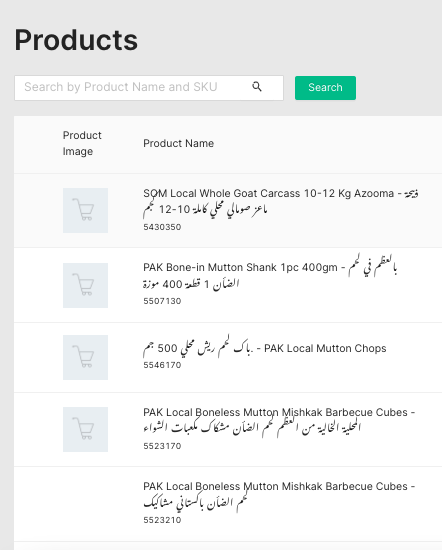Select SKU number 5507130
The width and height of the screenshot is (442, 550).
(162, 301)
